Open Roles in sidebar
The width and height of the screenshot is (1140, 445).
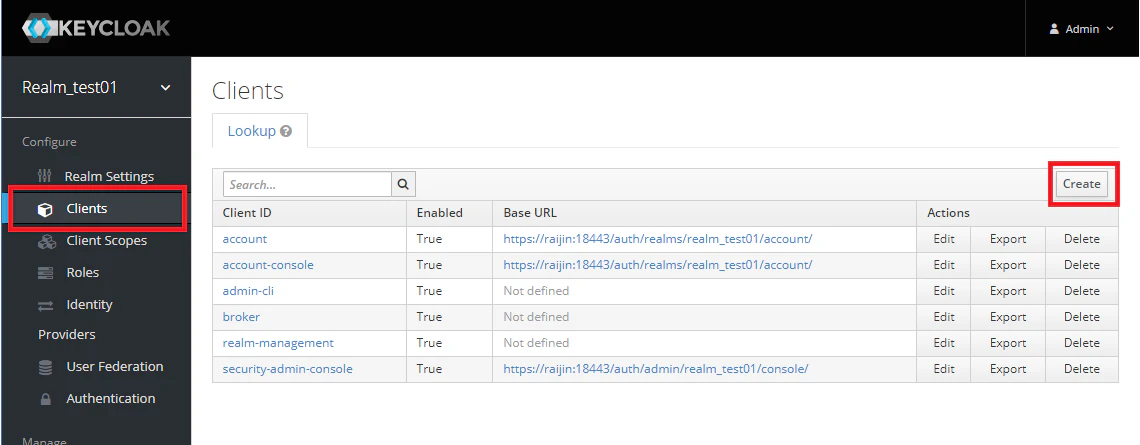[82, 273]
